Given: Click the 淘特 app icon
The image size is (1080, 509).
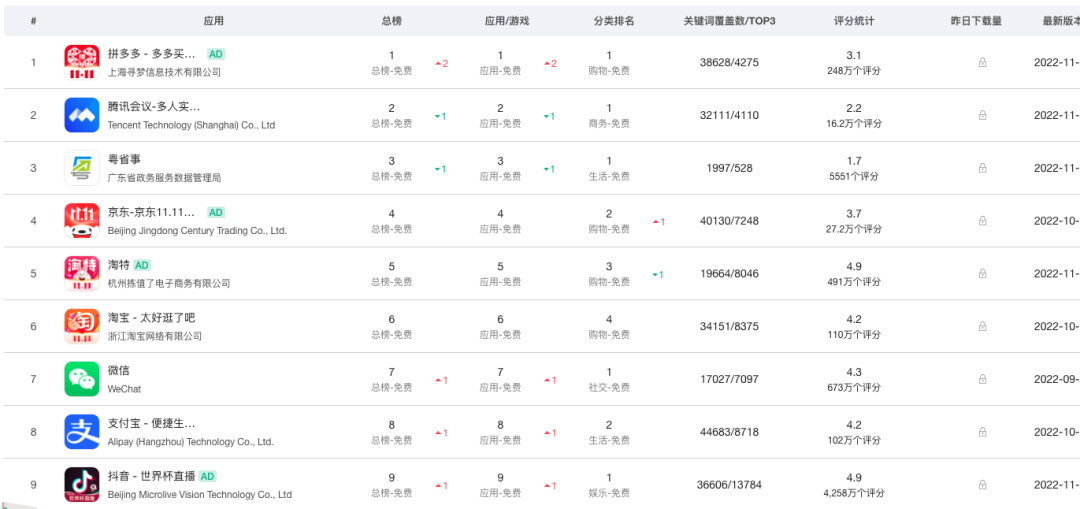Looking at the screenshot, I should (82, 273).
